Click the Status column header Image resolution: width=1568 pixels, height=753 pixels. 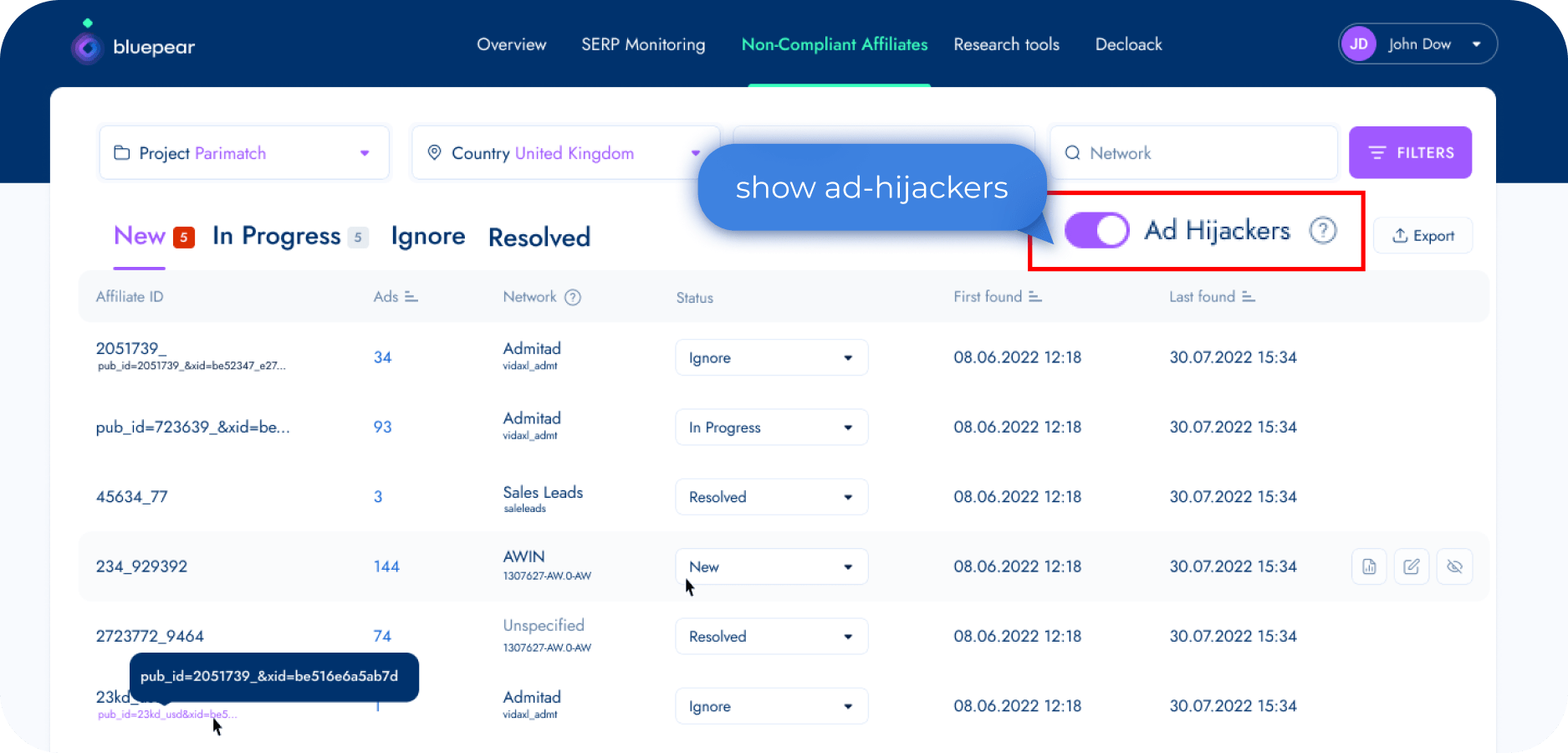pyautogui.click(x=695, y=298)
